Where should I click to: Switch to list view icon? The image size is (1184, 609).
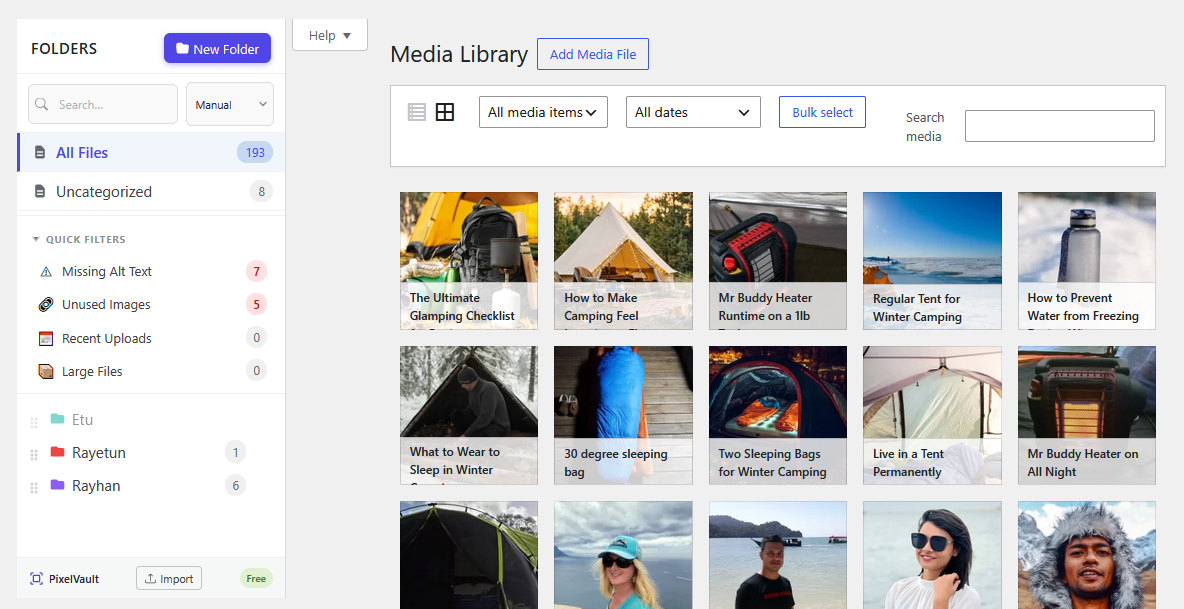pyautogui.click(x=417, y=112)
